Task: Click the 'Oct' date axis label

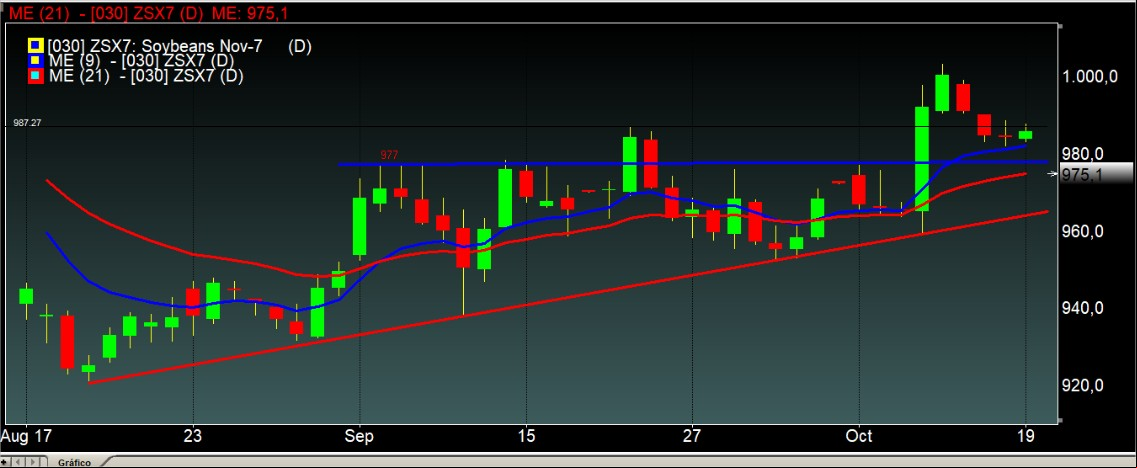Action: 860,437
